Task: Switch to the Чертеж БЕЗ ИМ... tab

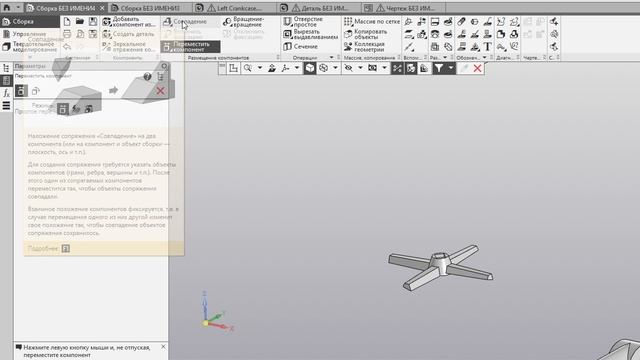Action: (x=404, y=8)
